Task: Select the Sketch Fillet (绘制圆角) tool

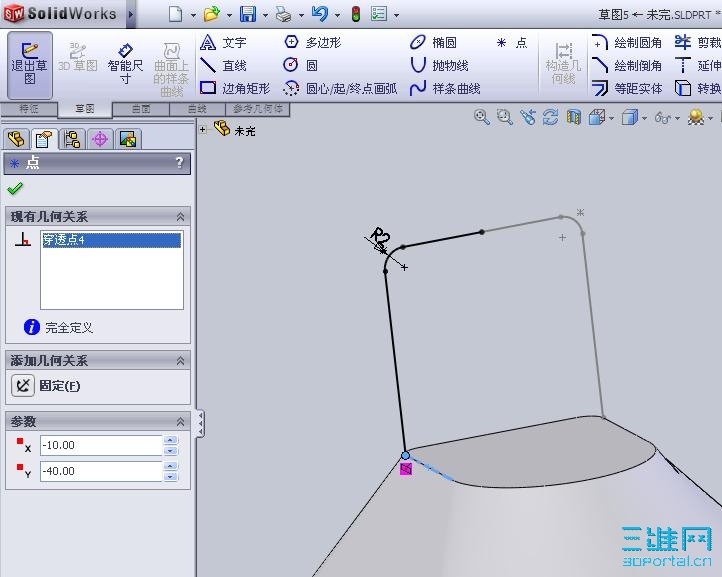Action: click(627, 43)
